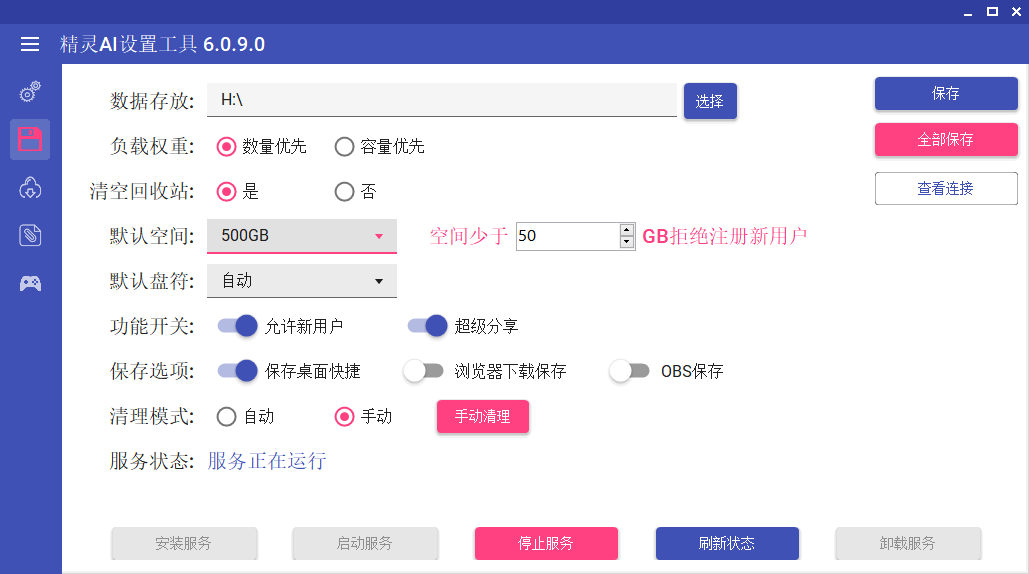Open the hamburger menu

click(x=30, y=44)
